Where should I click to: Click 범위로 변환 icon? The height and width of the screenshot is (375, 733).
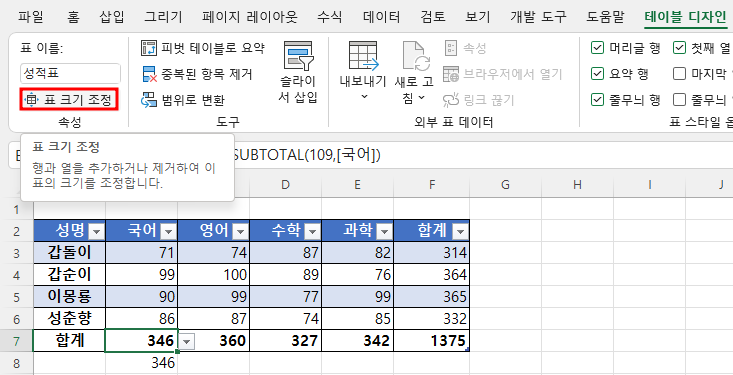pos(149,100)
